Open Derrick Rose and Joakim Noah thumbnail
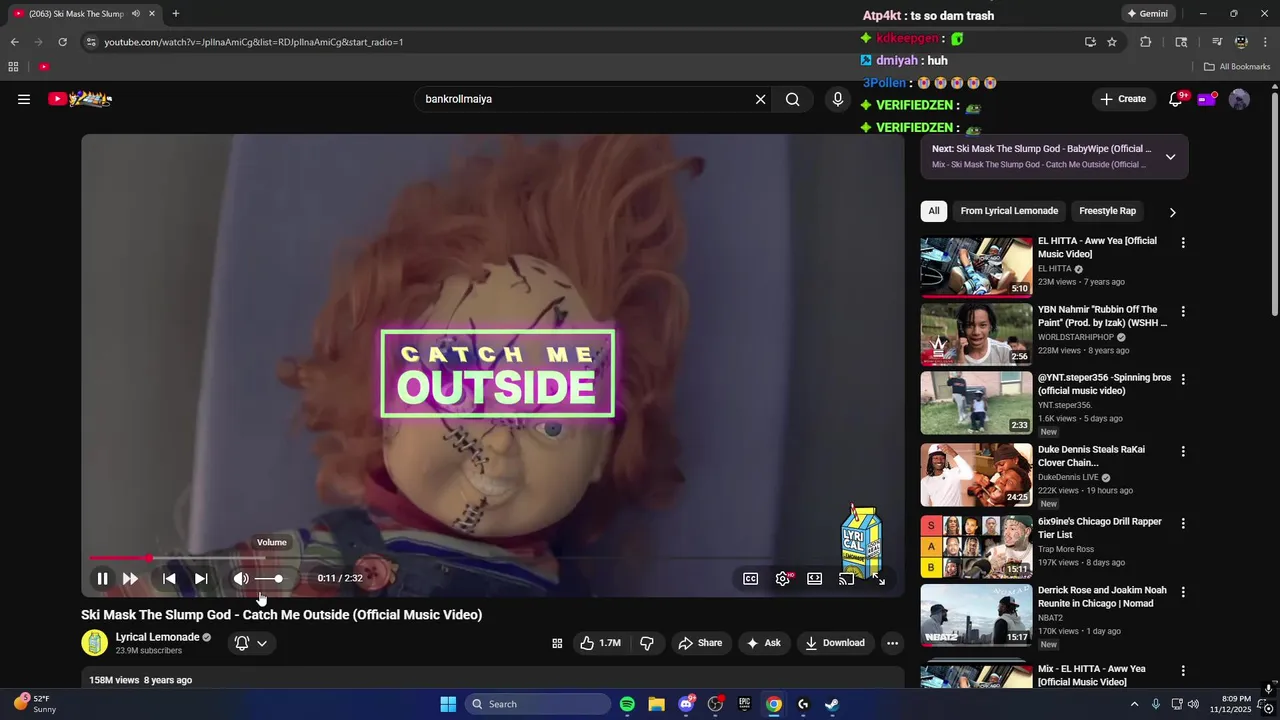 pyautogui.click(x=976, y=614)
